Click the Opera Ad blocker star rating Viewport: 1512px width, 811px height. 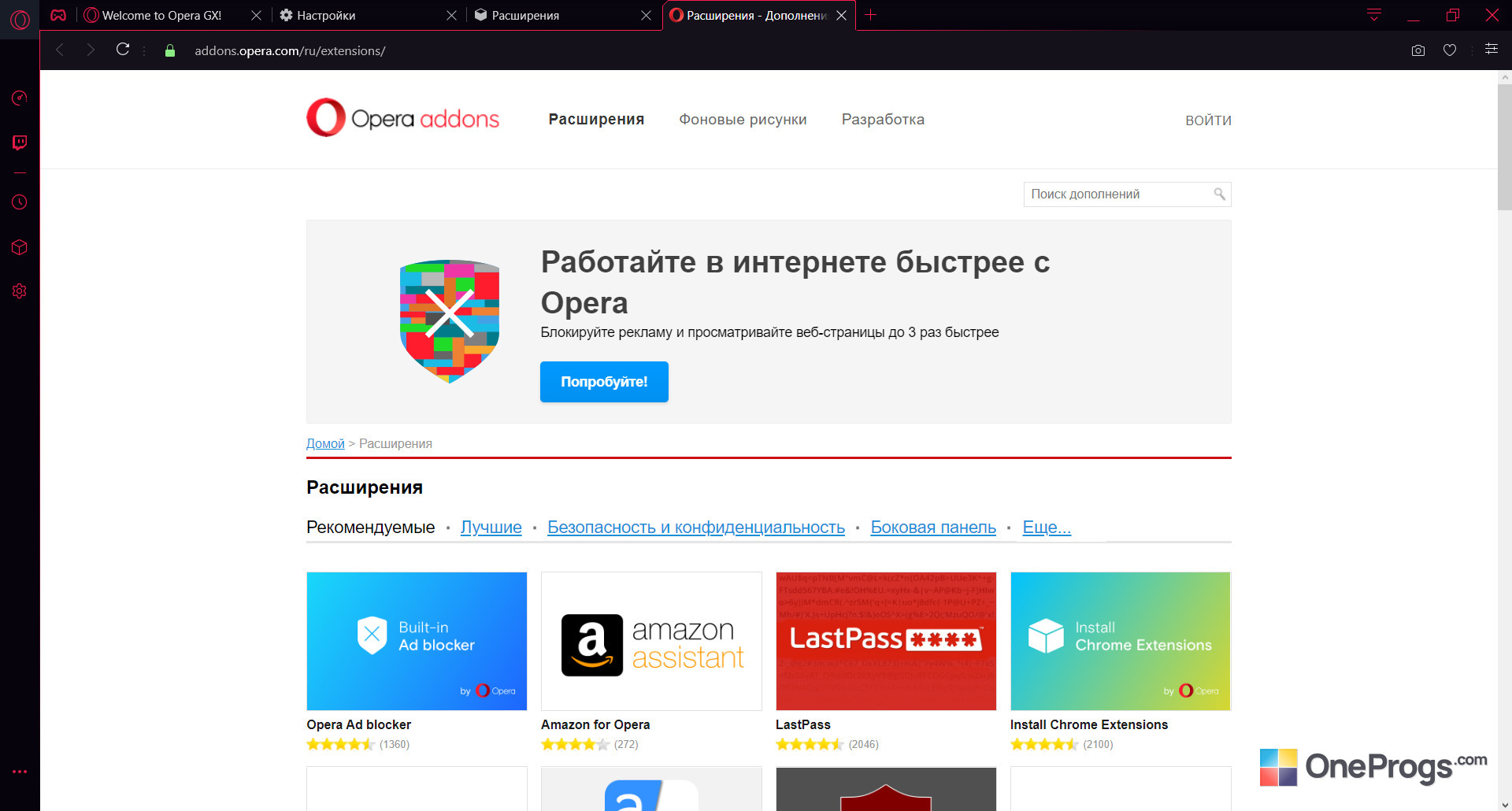coord(340,744)
